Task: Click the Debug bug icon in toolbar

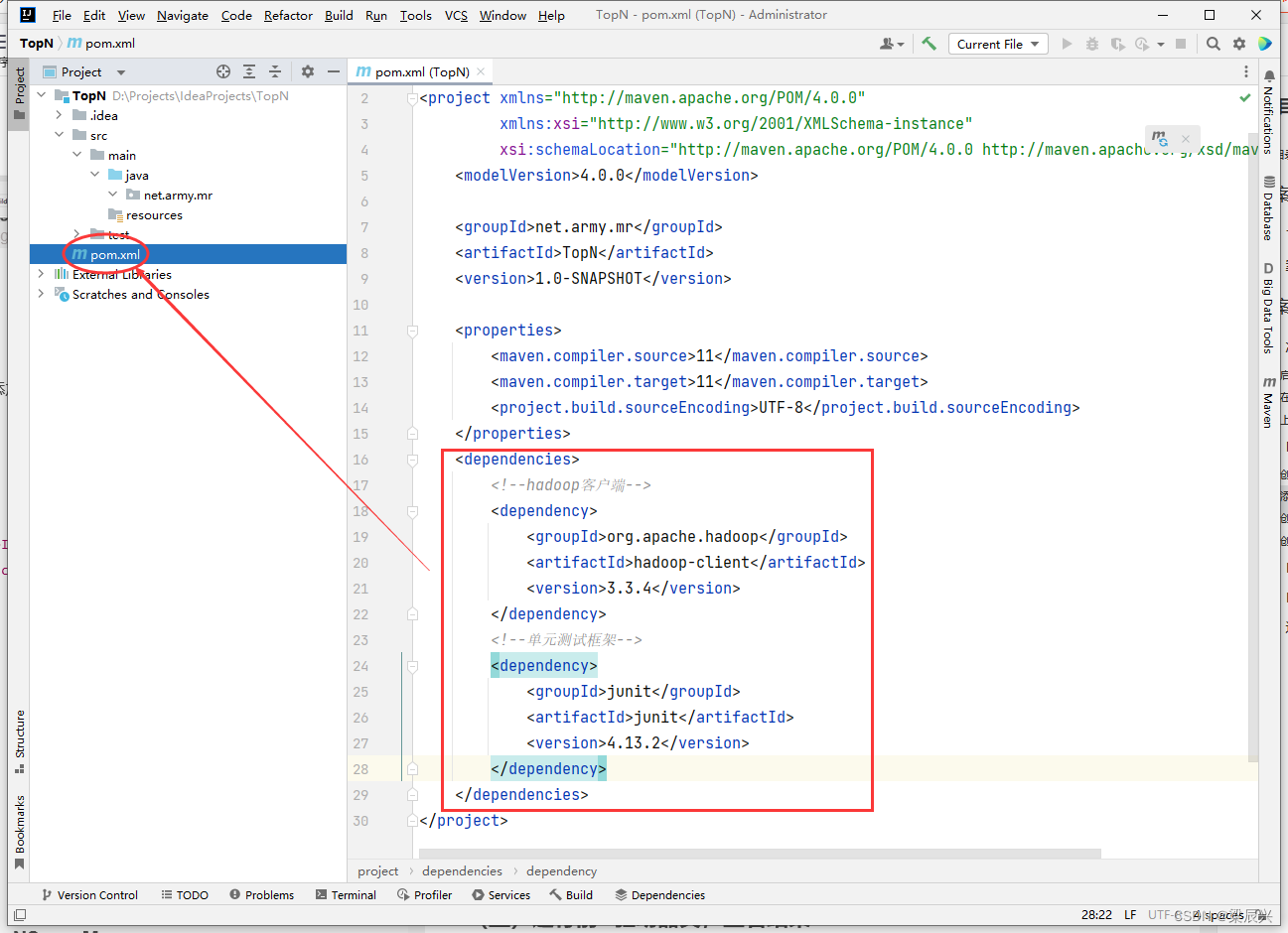Action: pos(1092,44)
